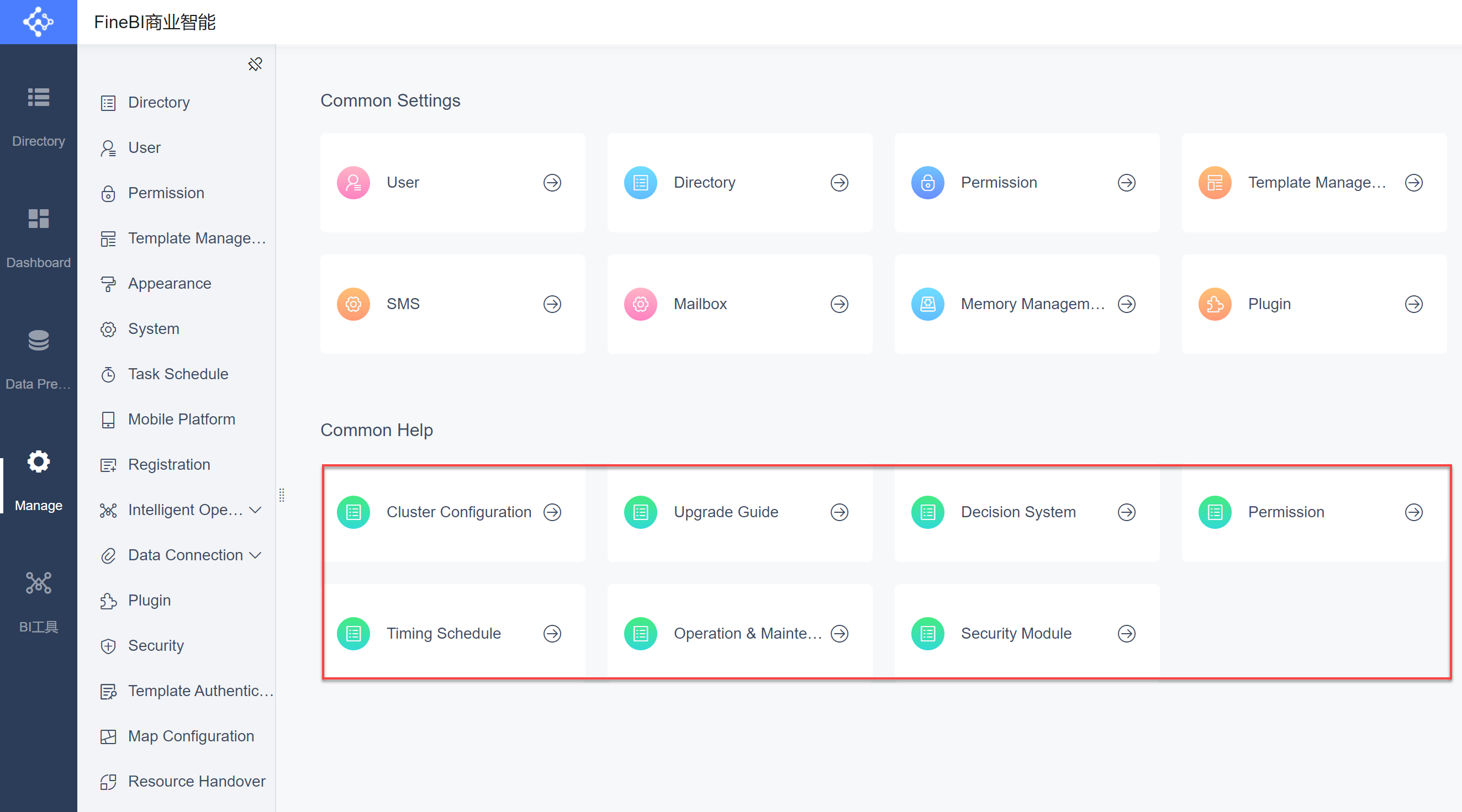The width and height of the screenshot is (1462, 812).
Task: Click the Mailbox card arrow button
Action: [x=839, y=304]
